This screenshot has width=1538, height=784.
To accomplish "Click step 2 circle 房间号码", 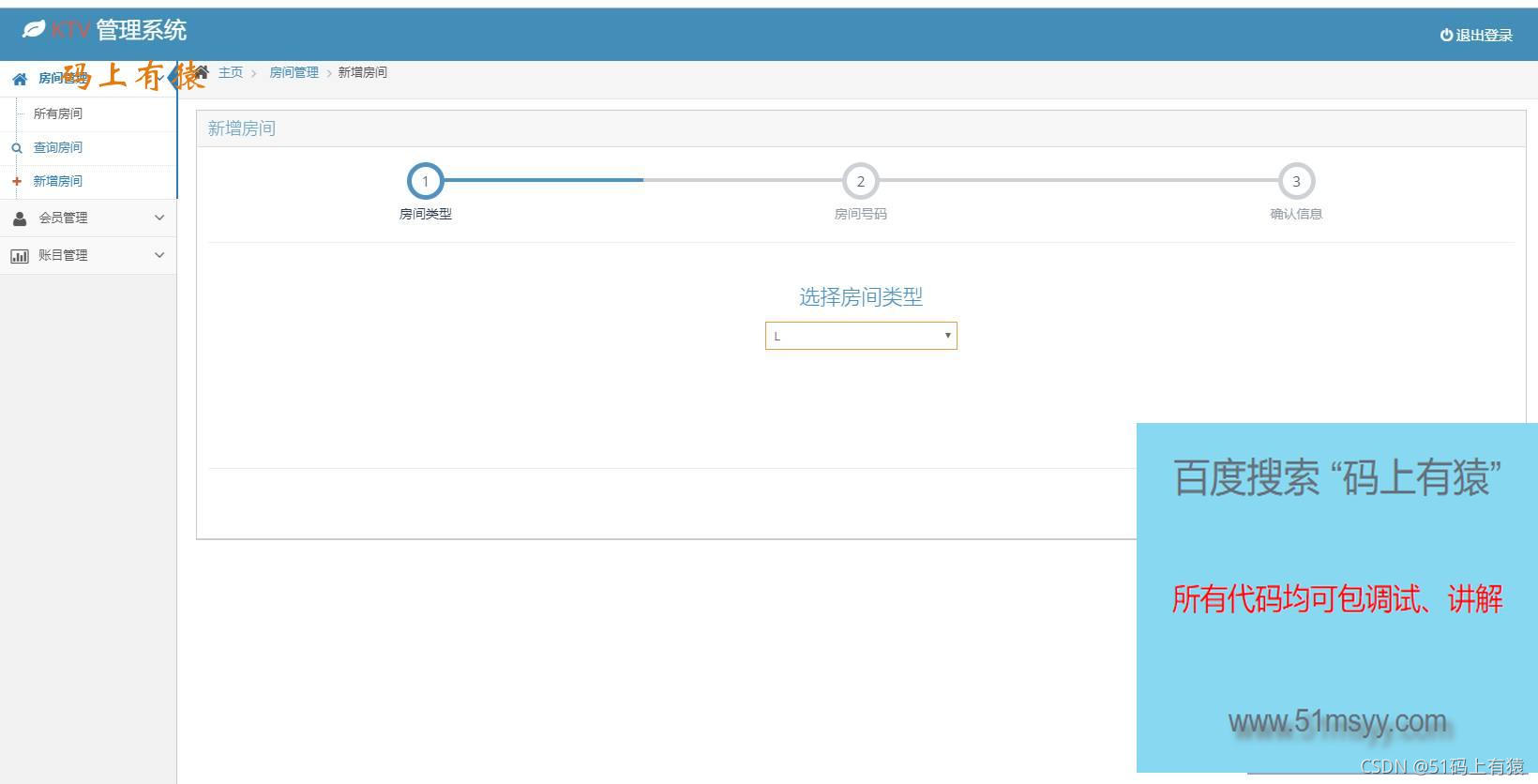I will point(861,181).
